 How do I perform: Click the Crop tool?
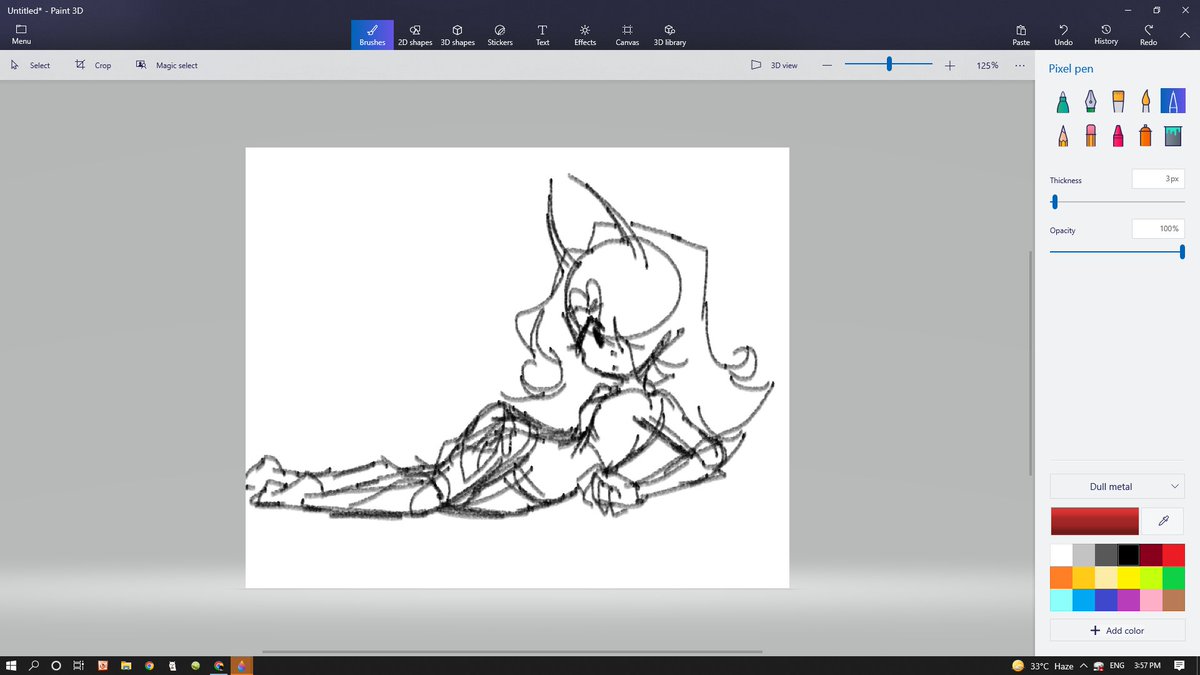pos(93,65)
